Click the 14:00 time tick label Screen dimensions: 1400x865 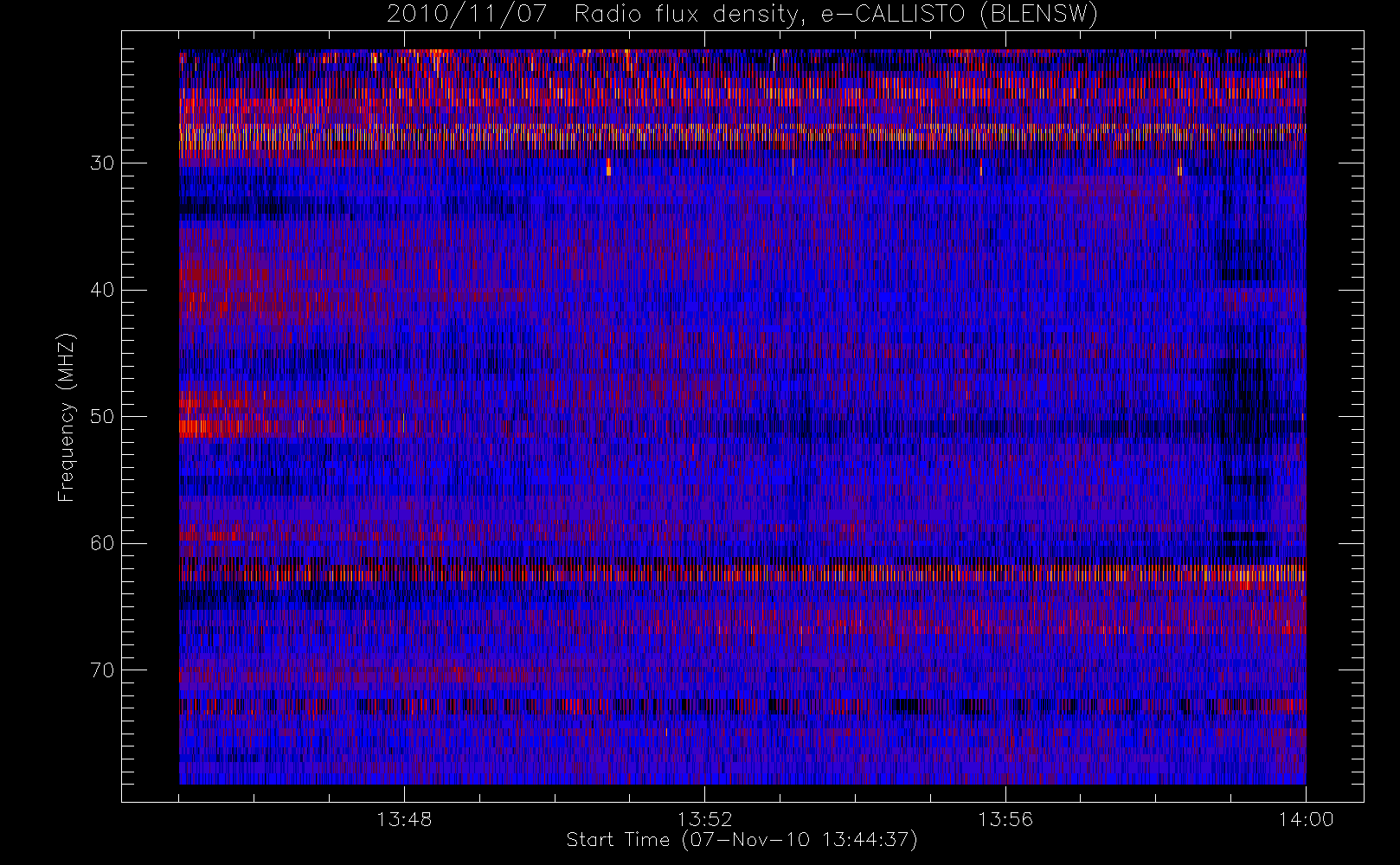click(x=1306, y=819)
